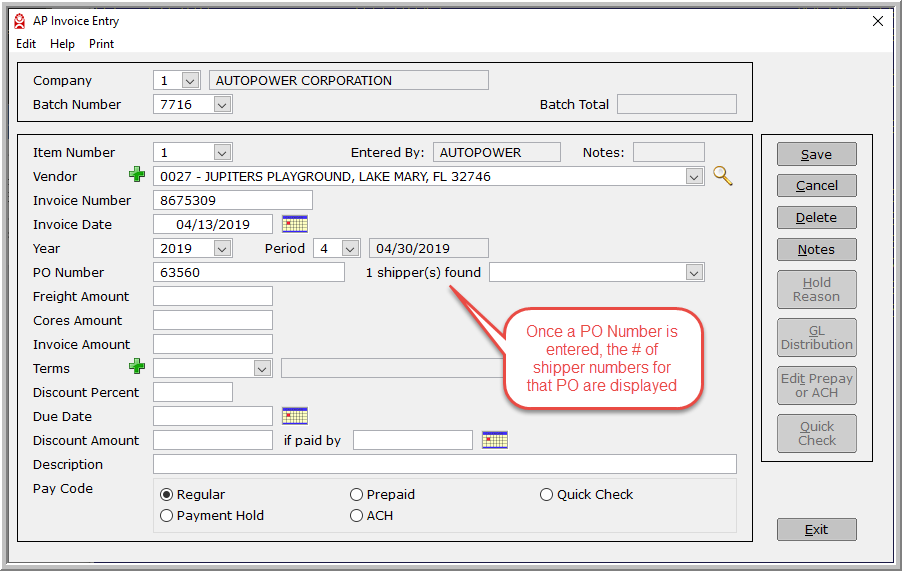Open the 'if paid by' calendar icon
This screenshot has width=902, height=571.
(x=495, y=440)
